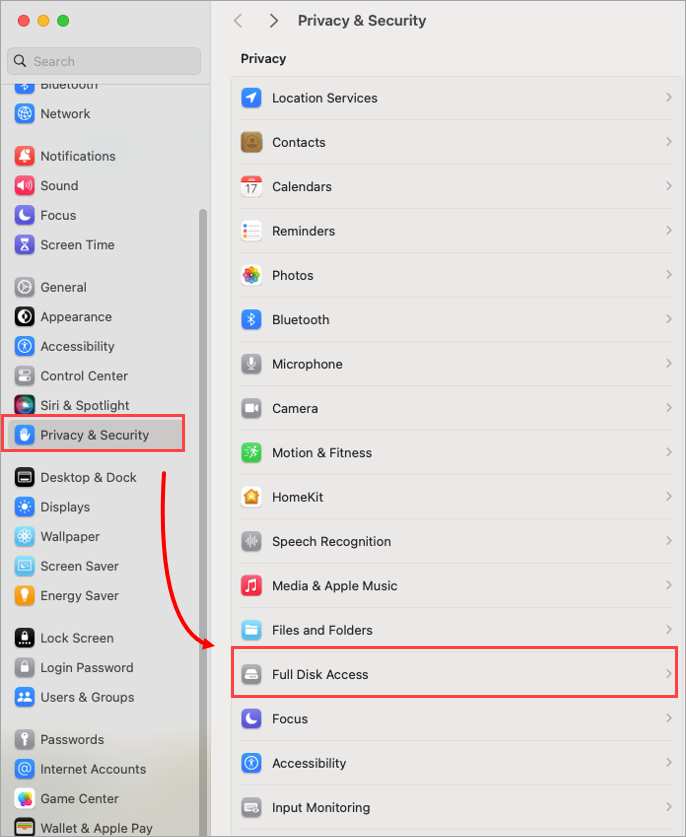Click the Game Center sidebar icon
This screenshot has width=686, height=837.
pos(25,799)
